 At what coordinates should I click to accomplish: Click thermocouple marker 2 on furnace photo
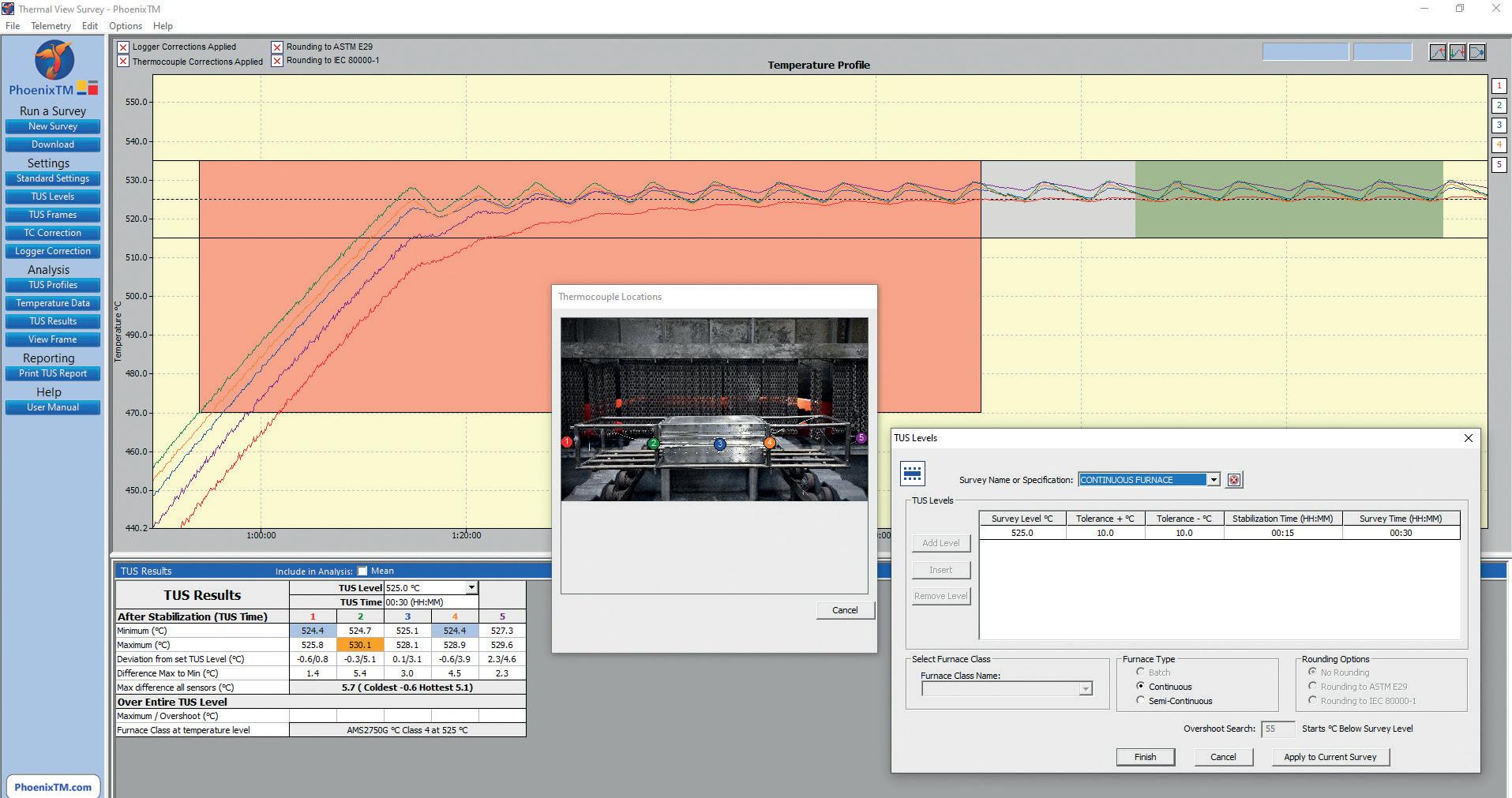coord(653,444)
